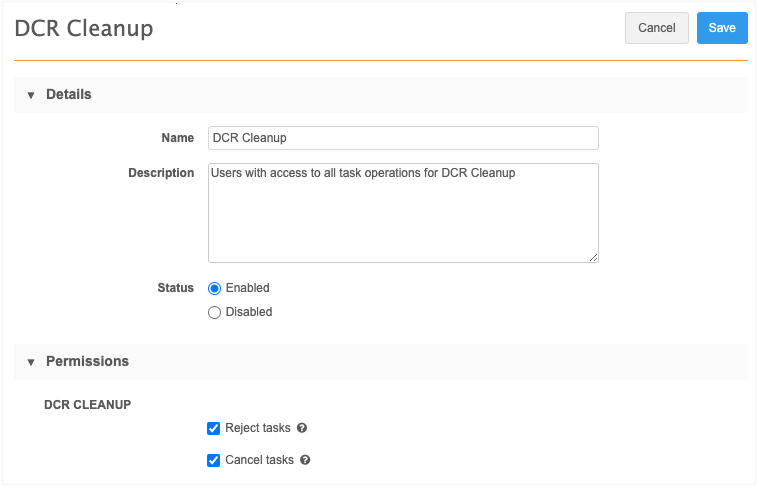Click the Description text area resize handle

click(x=593, y=257)
